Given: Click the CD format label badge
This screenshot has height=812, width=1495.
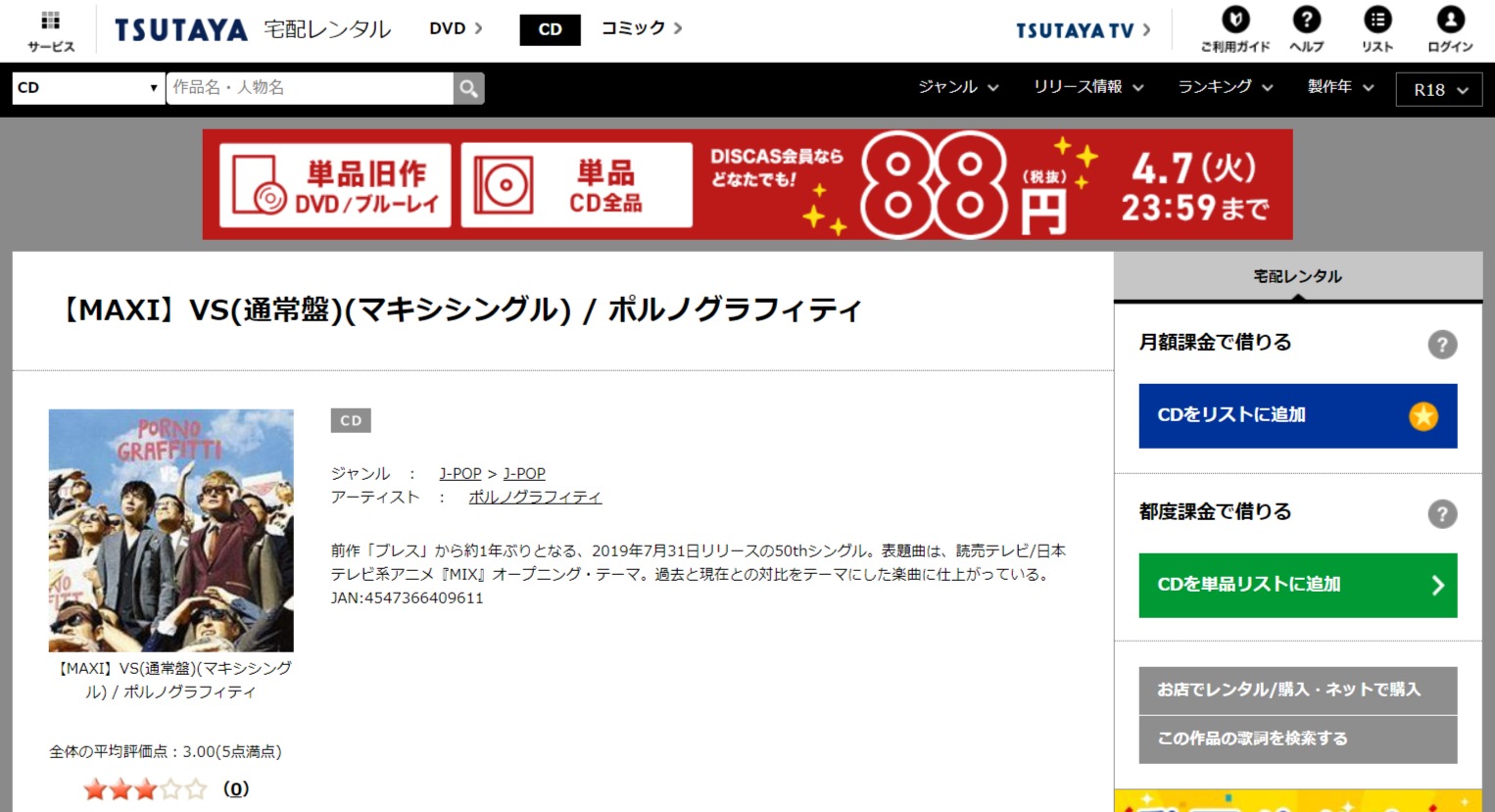Looking at the screenshot, I should (351, 420).
